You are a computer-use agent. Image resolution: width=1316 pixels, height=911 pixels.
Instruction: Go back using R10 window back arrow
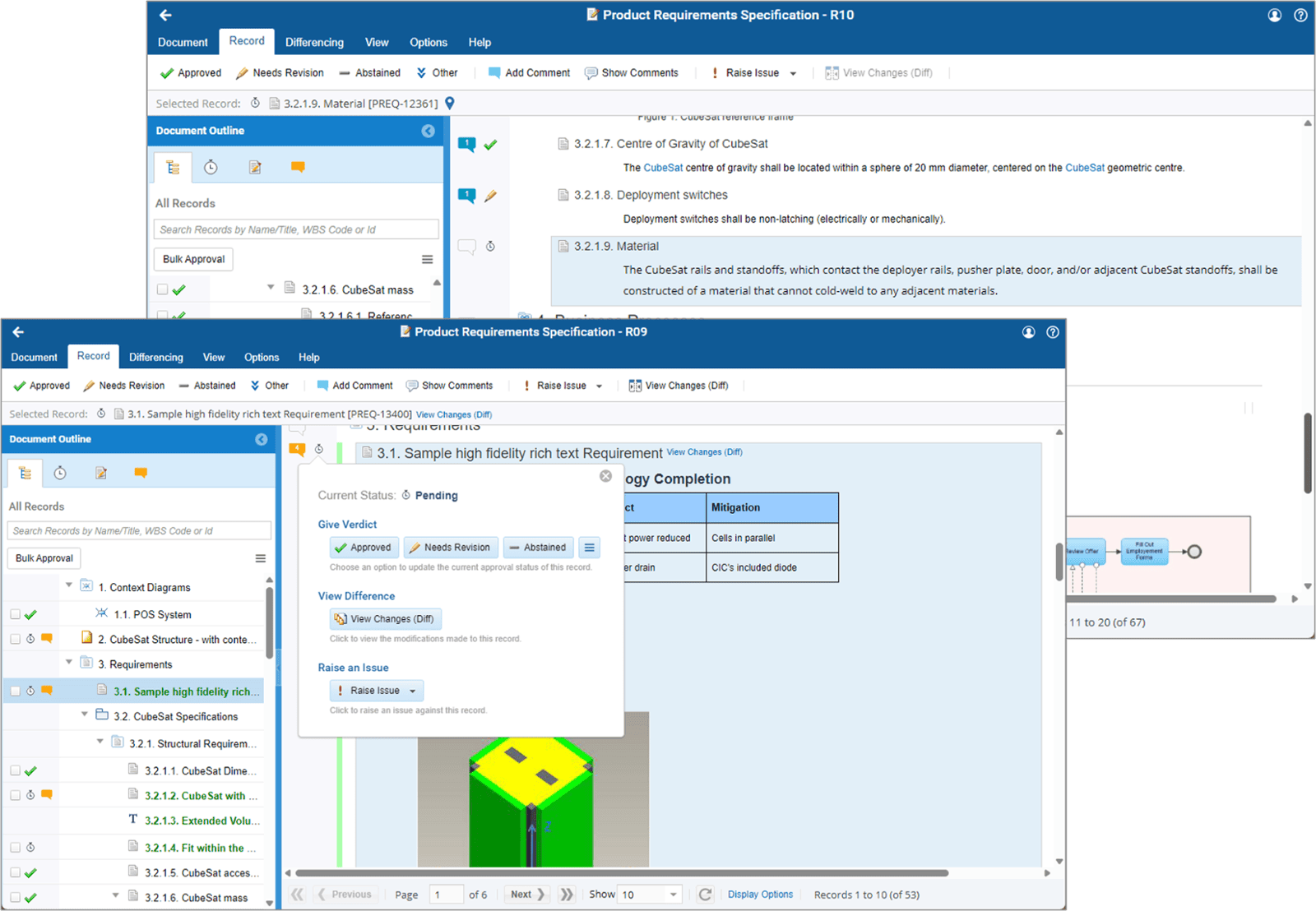pyautogui.click(x=165, y=15)
